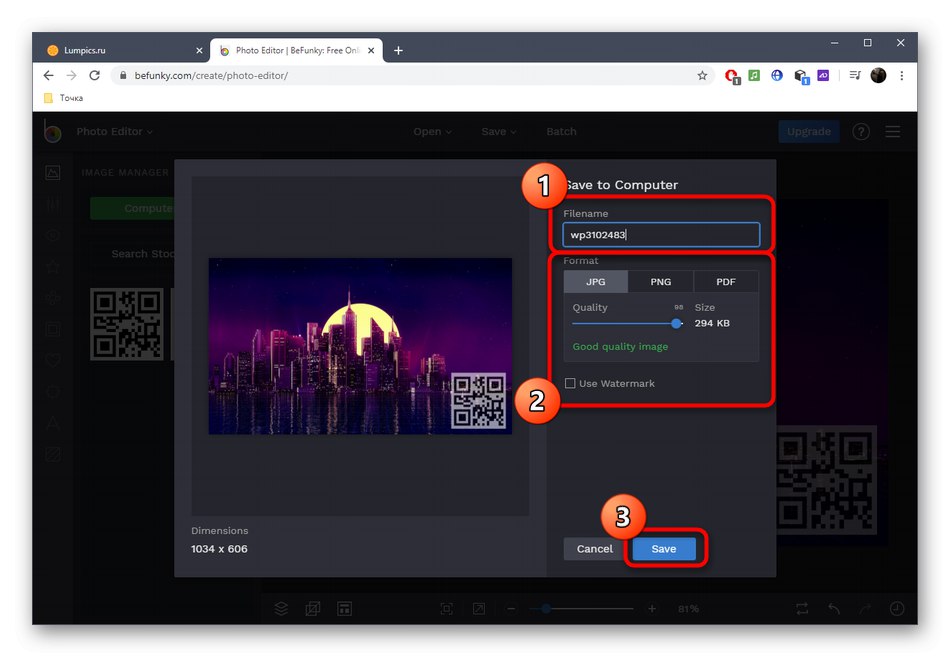This screenshot has height=657, width=950.
Task: Click the zoom in plus icon
Action: [652, 609]
